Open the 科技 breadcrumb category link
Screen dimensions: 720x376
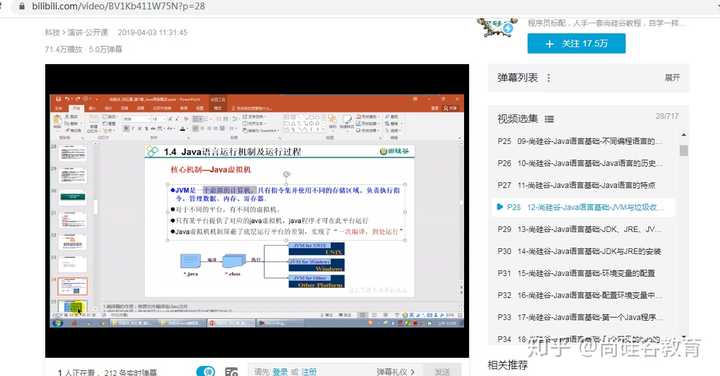(52, 33)
